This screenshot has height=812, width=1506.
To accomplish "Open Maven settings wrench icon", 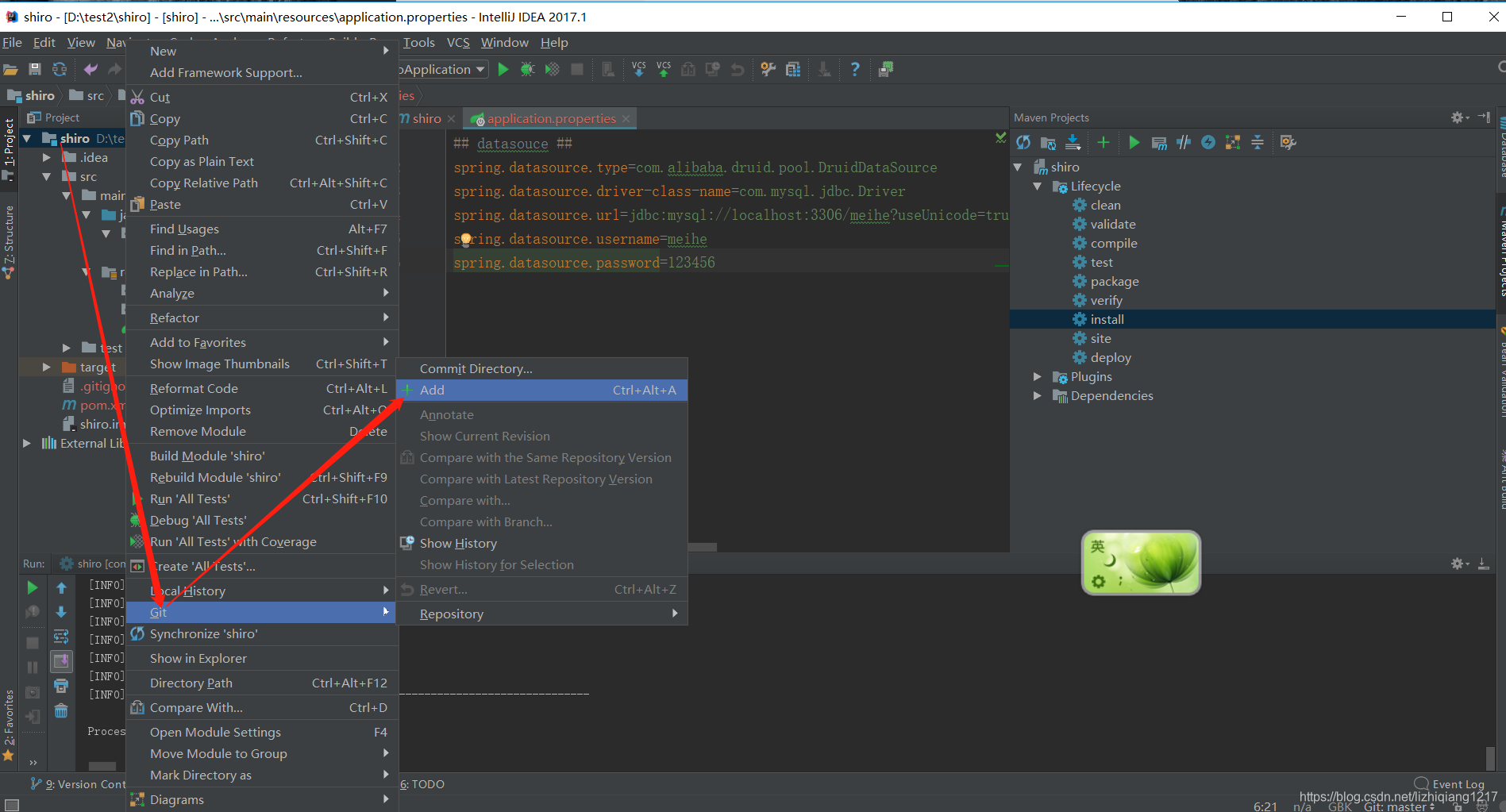I will [x=1288, y=142].
